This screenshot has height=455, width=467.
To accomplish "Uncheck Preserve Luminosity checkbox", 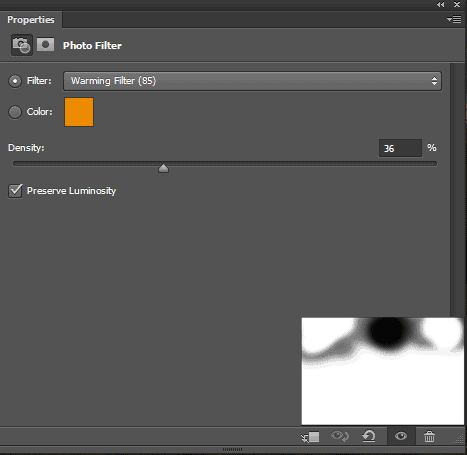I will [x=15, y=191].
